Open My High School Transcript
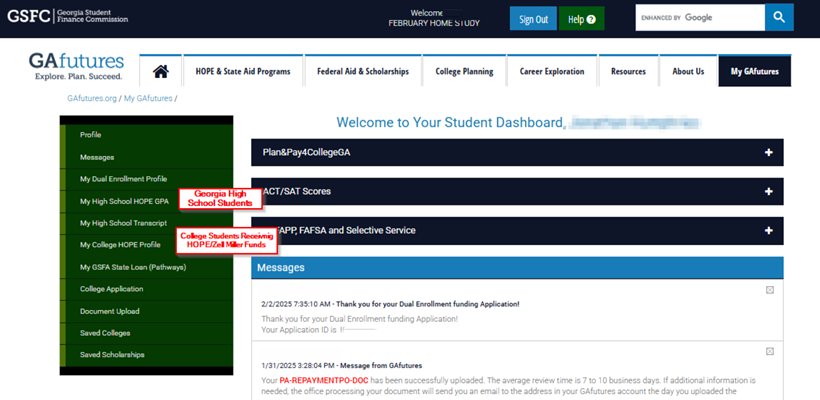 [146, 223]
